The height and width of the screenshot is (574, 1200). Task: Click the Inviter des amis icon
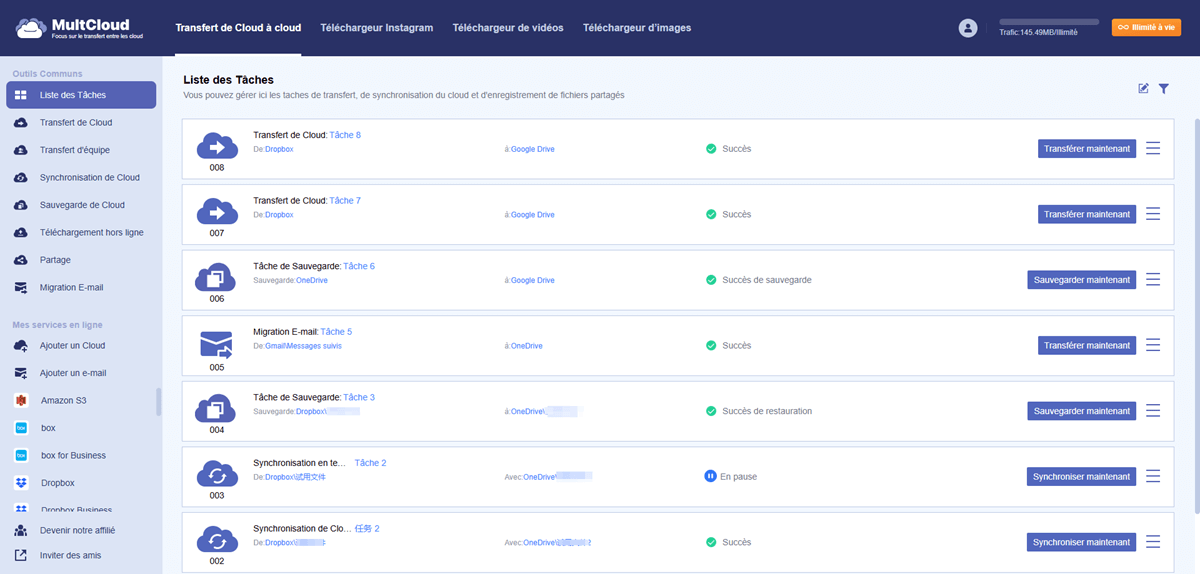point(21,555)
